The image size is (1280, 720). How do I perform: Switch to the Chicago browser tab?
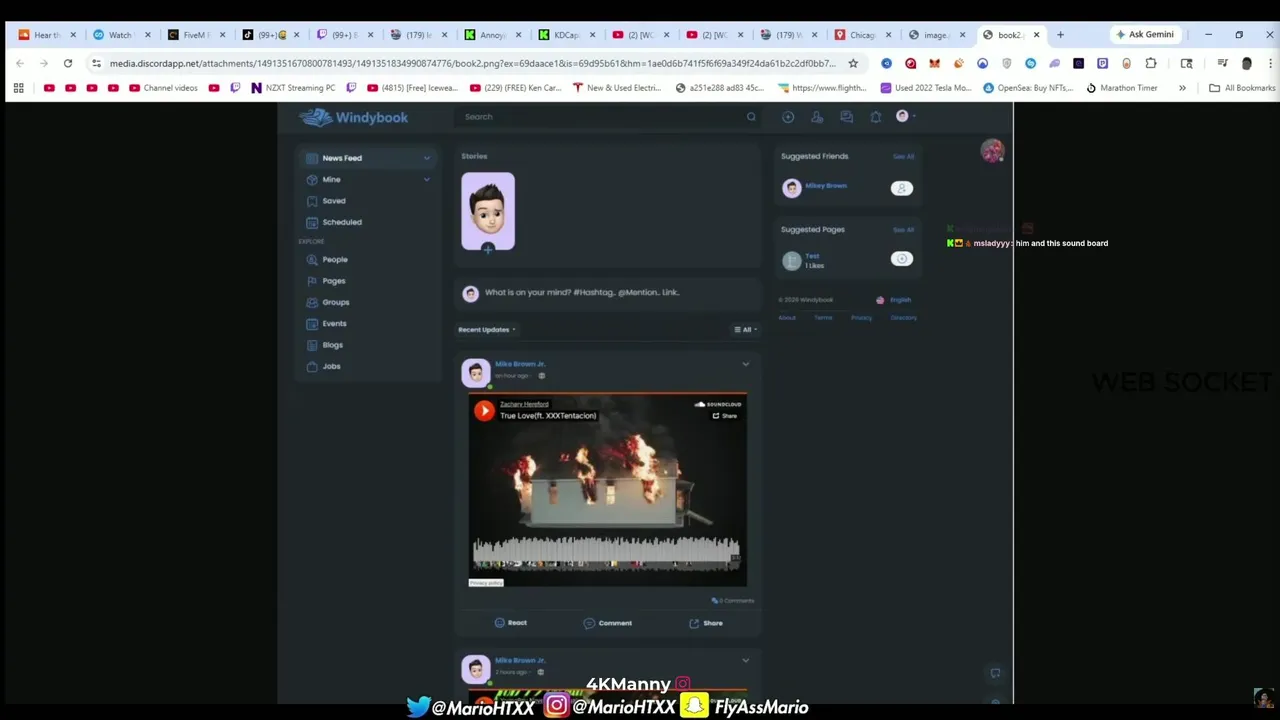point(862,35)
